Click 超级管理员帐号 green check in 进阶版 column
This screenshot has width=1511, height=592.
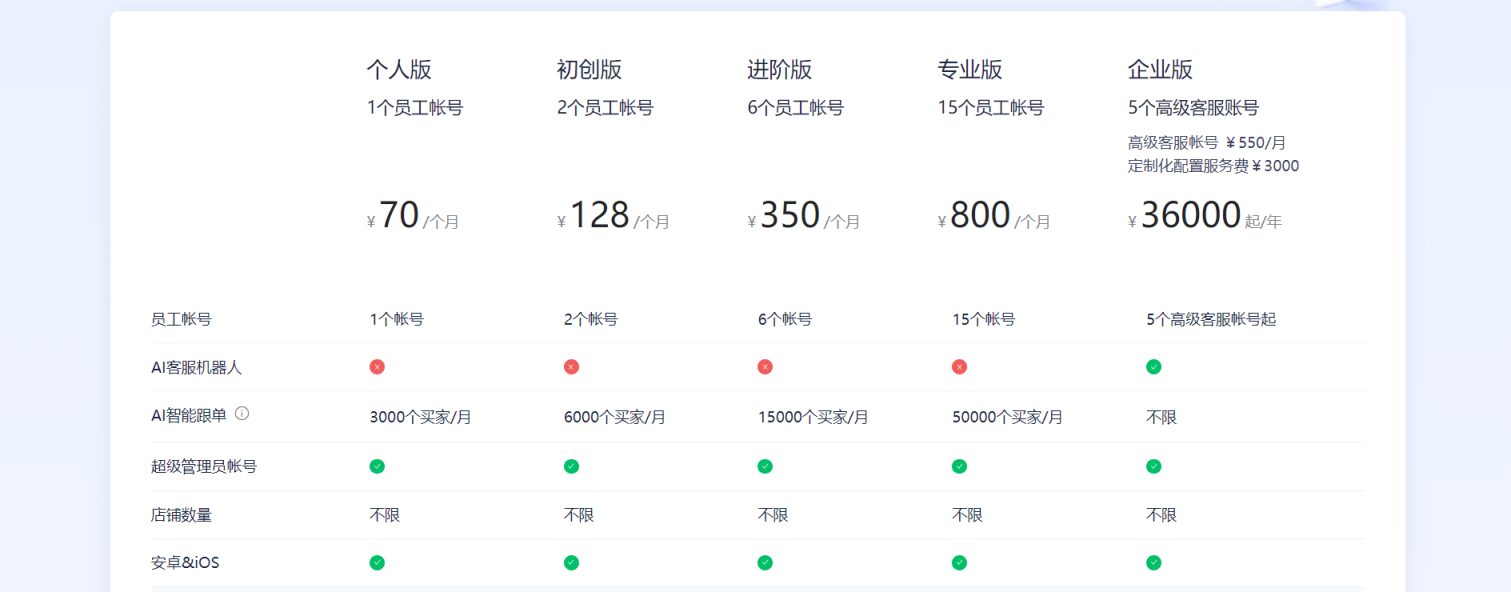click(x=765, y=466)
